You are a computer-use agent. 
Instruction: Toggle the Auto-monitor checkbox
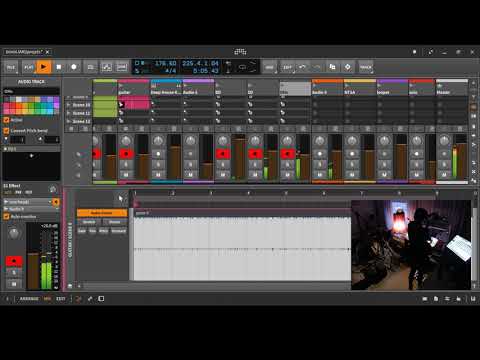(x=6, y=217)
